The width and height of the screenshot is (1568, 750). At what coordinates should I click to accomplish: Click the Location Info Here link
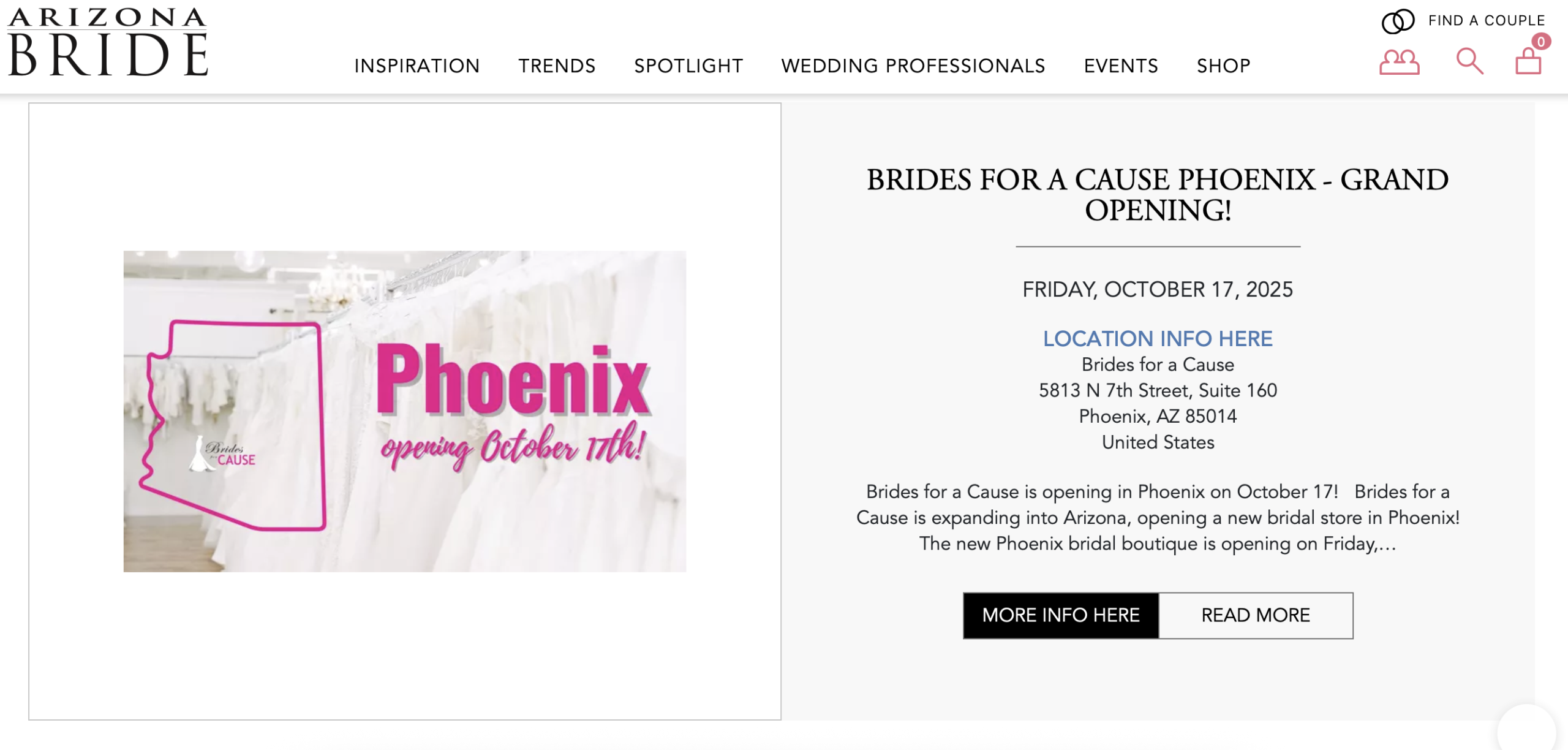point(1158,338)
